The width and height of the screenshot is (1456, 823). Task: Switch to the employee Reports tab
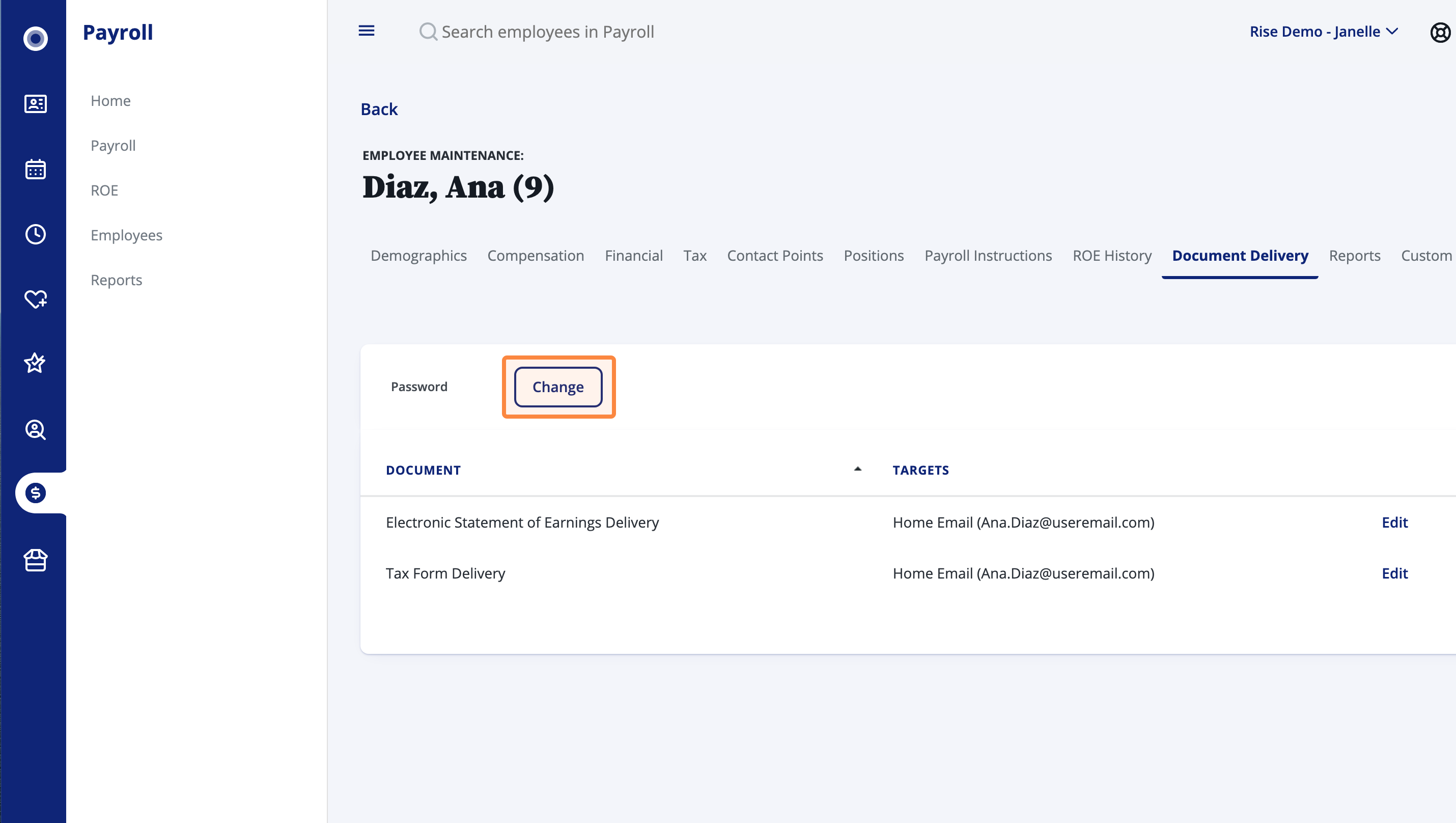point(1354,256)
